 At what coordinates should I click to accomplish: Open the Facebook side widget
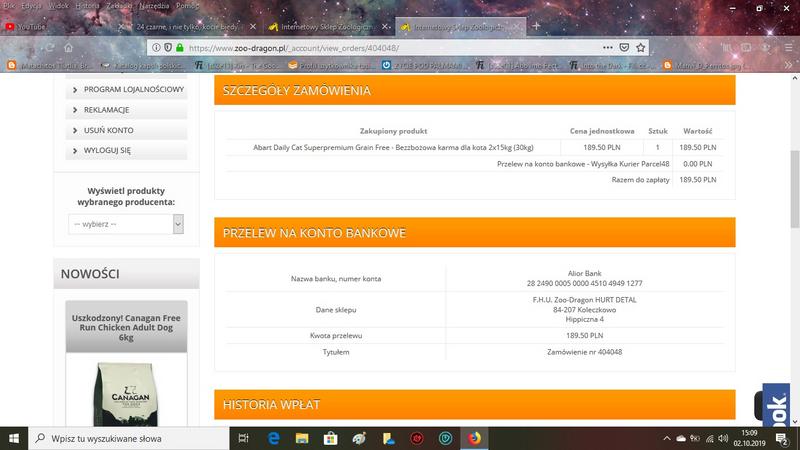pos(776,405)
